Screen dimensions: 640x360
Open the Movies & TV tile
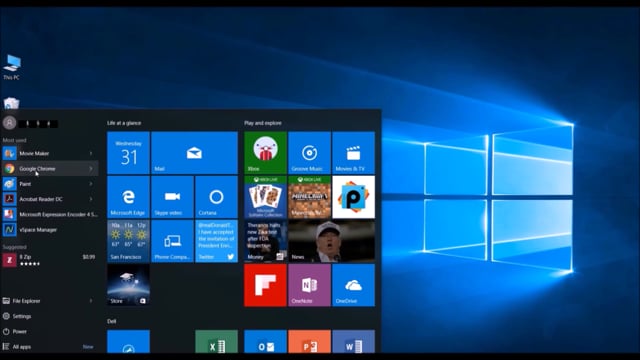353,153
